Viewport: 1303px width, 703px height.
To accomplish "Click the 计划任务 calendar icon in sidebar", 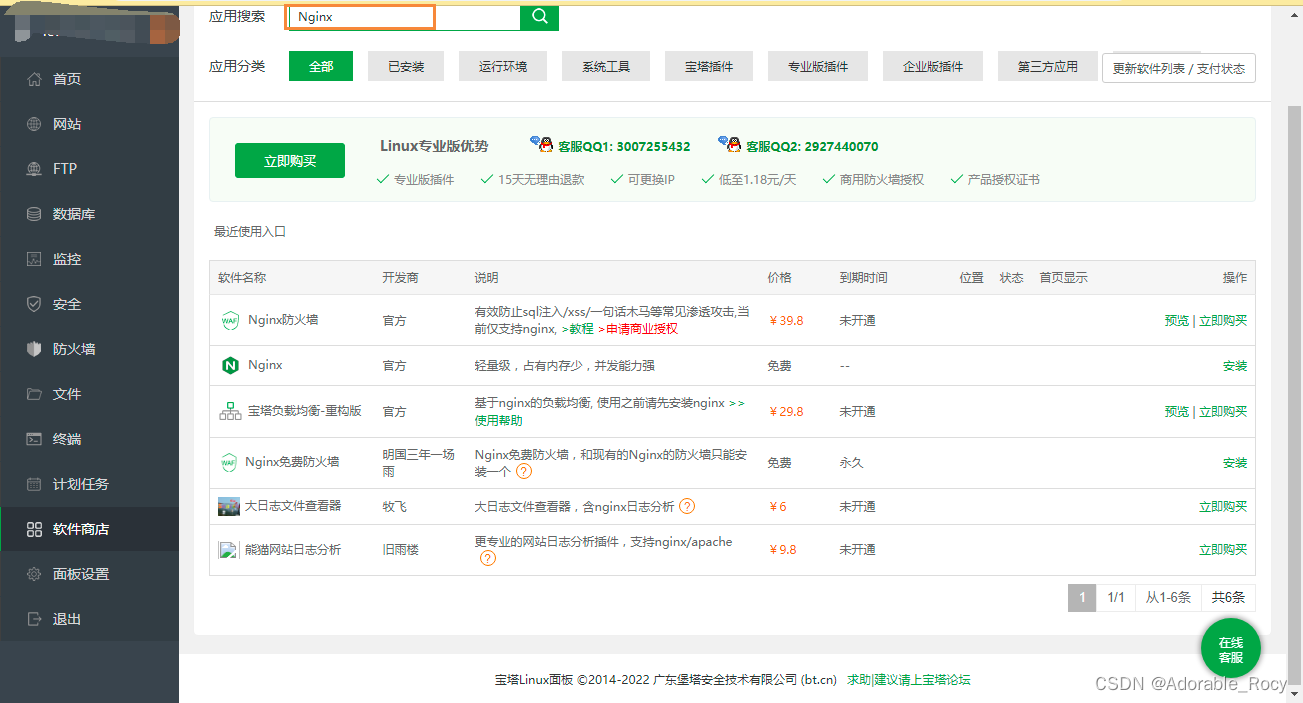I will 34,484.
